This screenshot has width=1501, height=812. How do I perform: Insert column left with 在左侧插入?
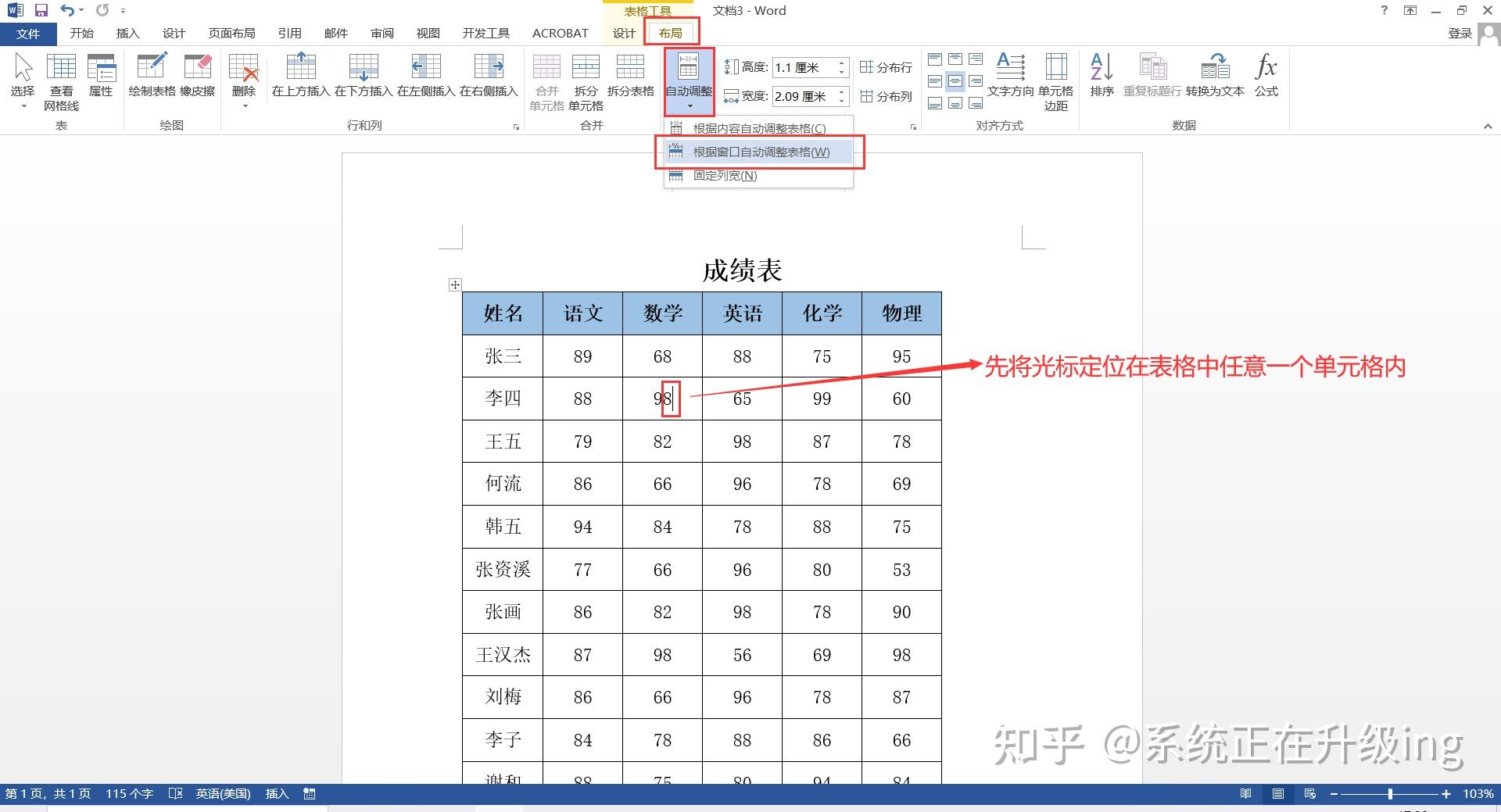426,76
